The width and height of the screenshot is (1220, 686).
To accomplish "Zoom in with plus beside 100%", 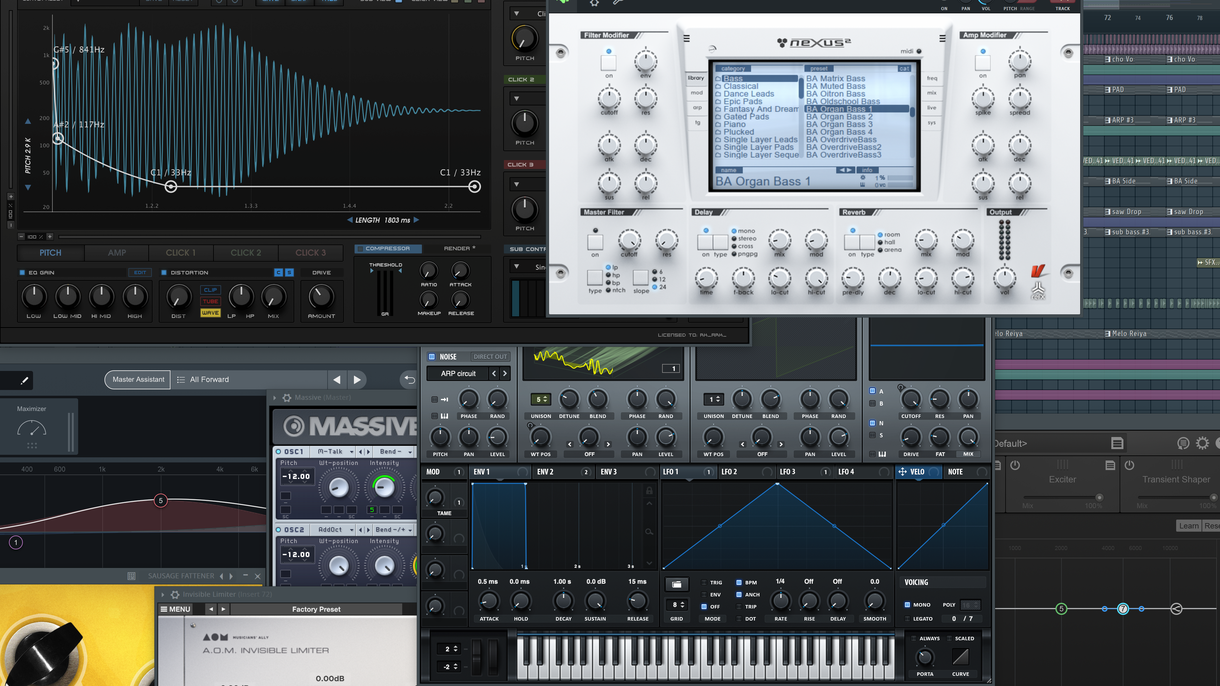I will (x=50, y=237).
